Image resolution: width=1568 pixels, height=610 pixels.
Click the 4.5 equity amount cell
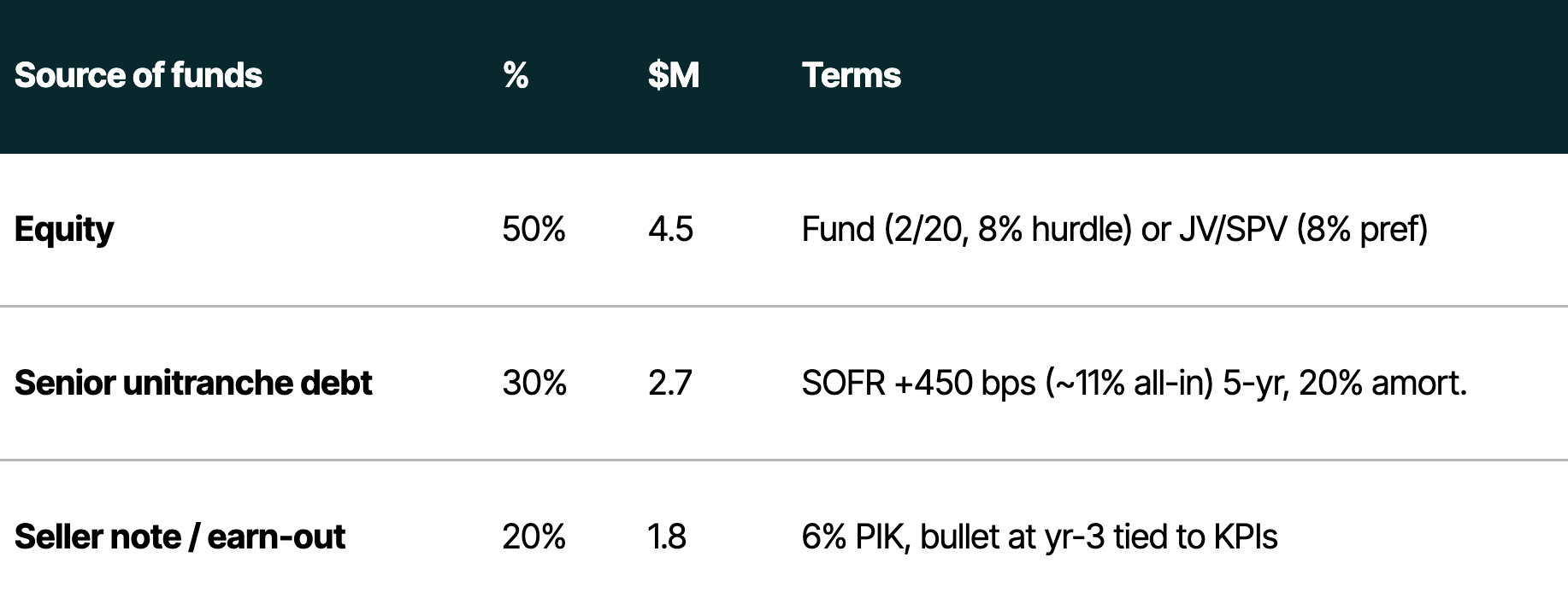(x=670, y=229)
